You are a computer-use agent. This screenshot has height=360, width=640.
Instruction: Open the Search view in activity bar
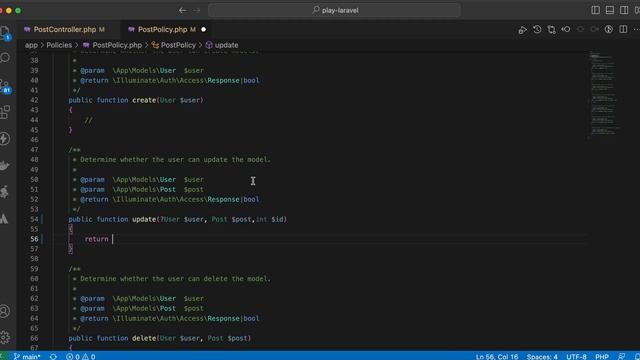pos(5,58)
